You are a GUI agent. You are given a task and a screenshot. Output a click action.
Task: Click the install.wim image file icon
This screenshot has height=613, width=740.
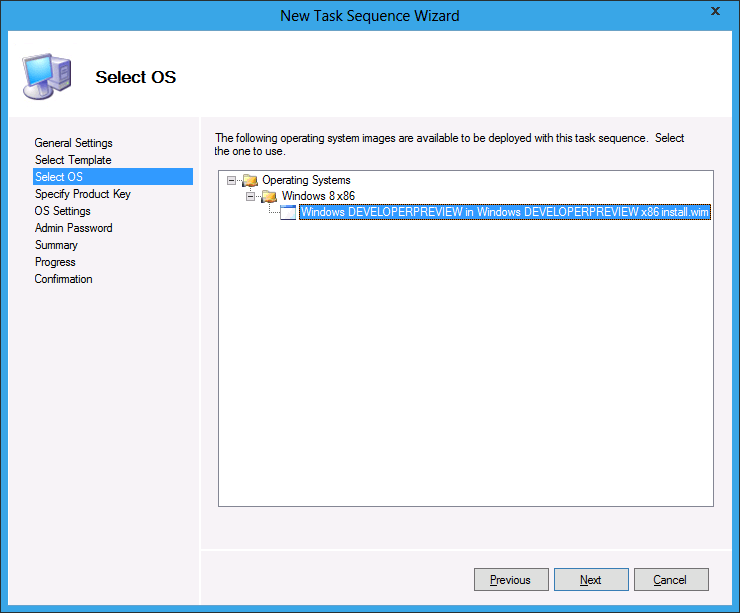coord(288,212)
